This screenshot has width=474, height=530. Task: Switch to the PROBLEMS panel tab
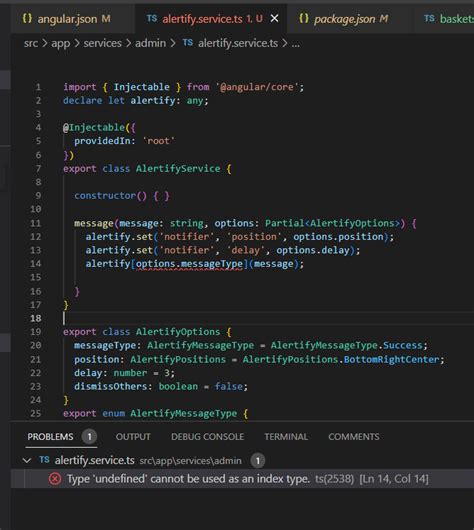(50, 437)
